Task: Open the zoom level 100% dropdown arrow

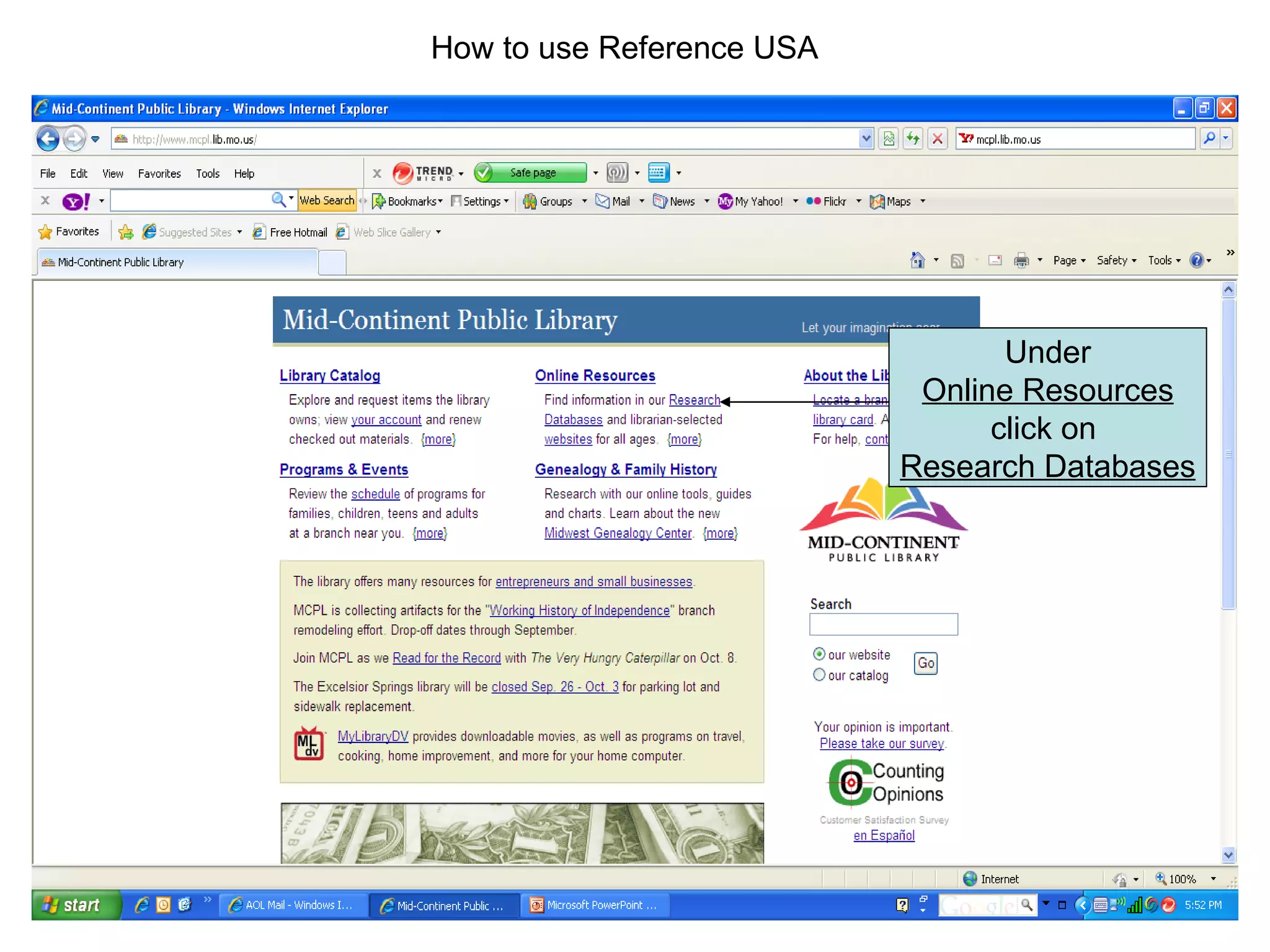Action: pyautogui.click(x=1214, y=879)
